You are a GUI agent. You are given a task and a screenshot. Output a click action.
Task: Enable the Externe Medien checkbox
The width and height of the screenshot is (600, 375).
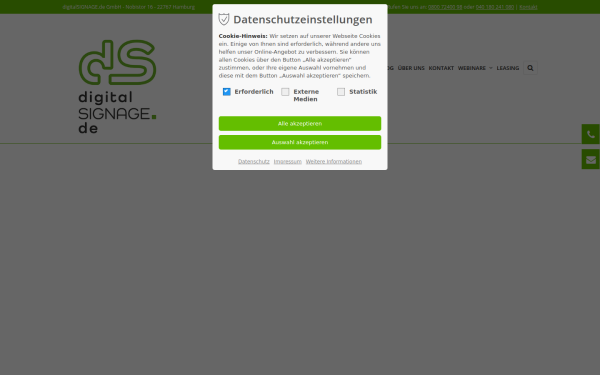click(285, 92)
